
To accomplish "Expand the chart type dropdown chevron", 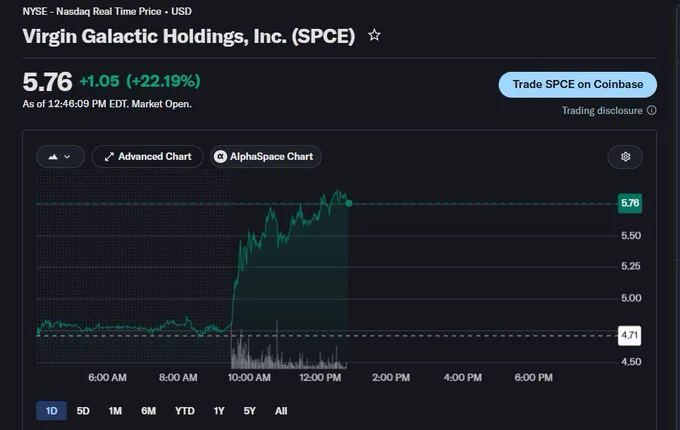I will click(x=67, y=157).
